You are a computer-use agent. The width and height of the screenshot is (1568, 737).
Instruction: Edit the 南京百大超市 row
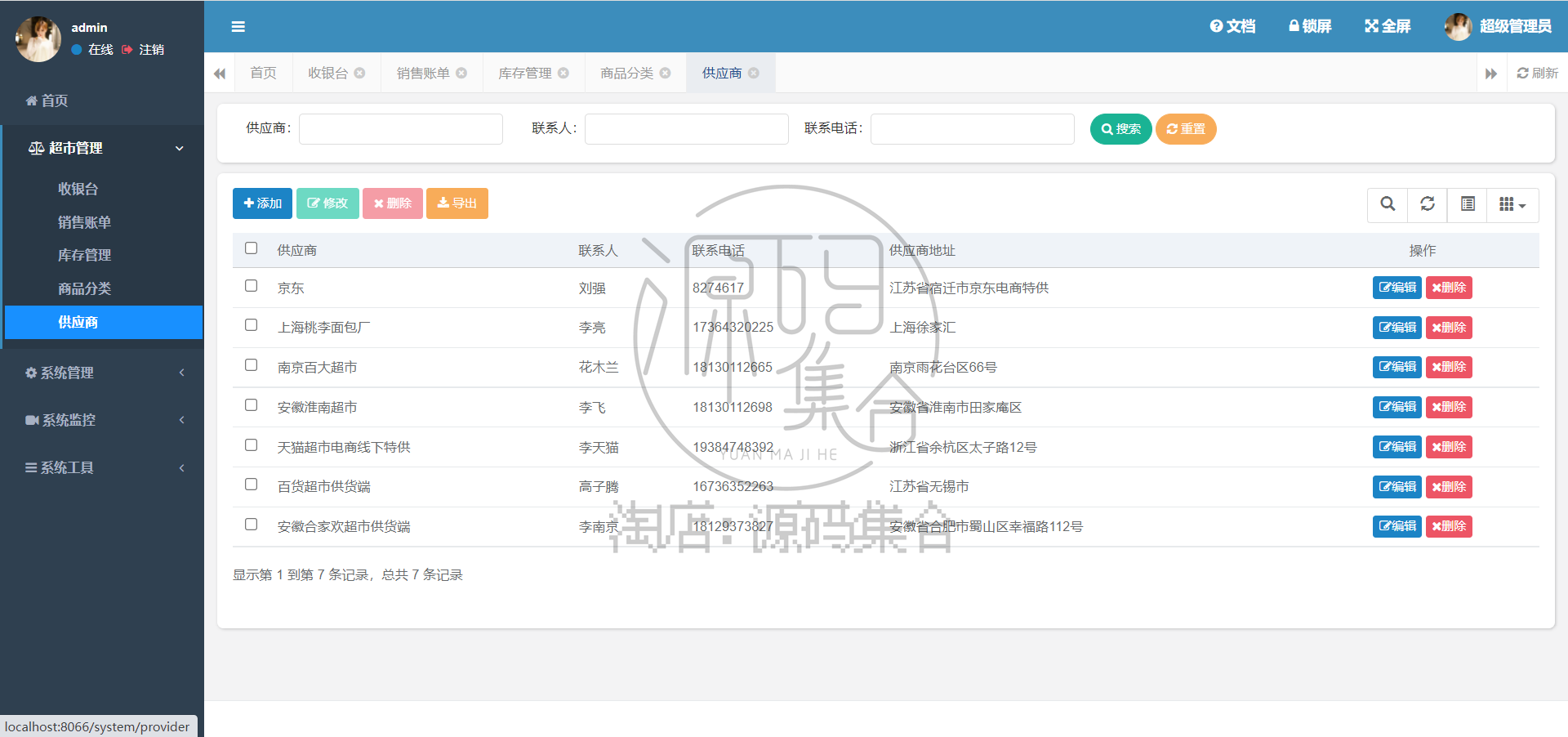click(1397, 367)
